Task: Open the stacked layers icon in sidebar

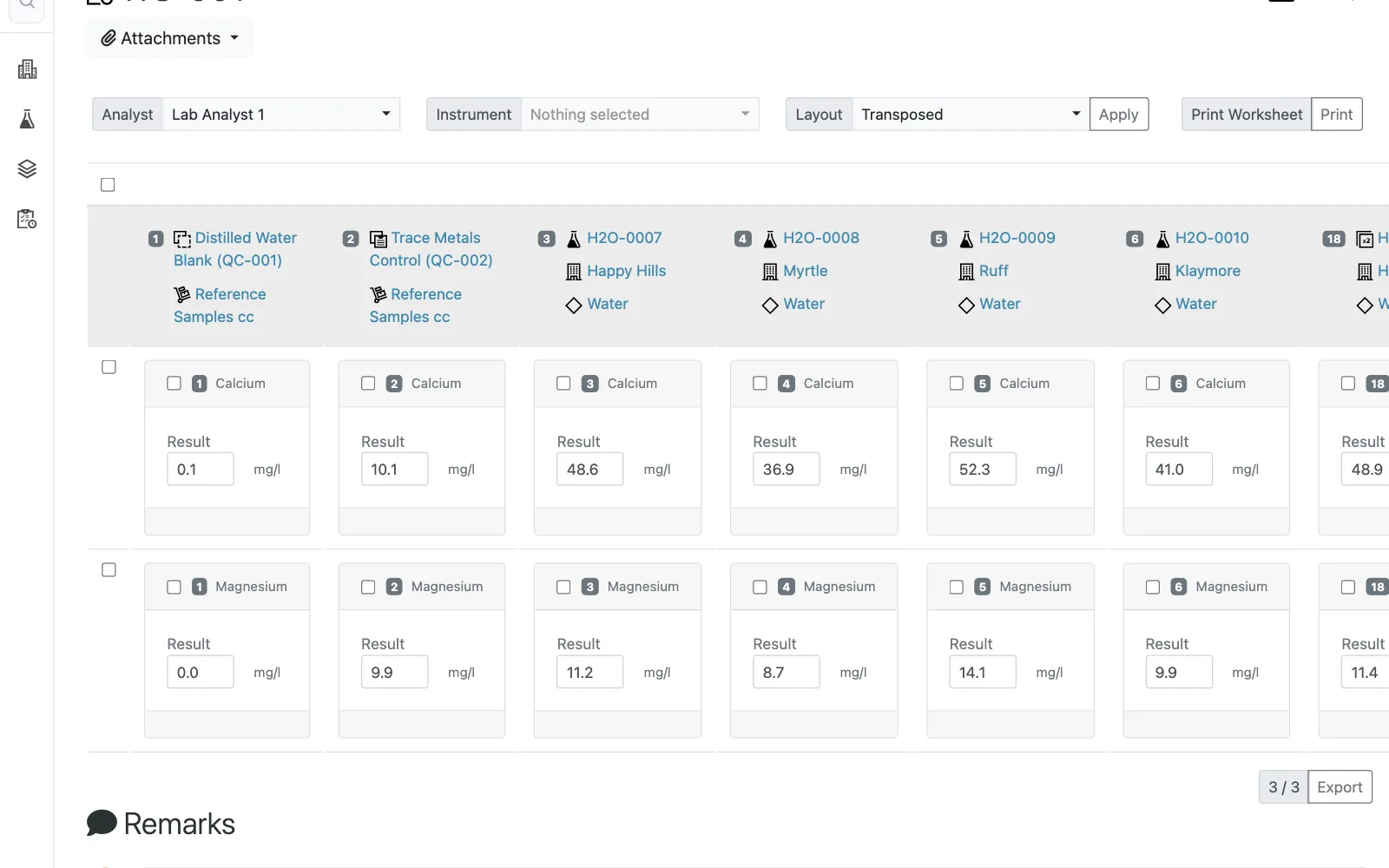Action: pyautogui.click(x=27, y=168)
